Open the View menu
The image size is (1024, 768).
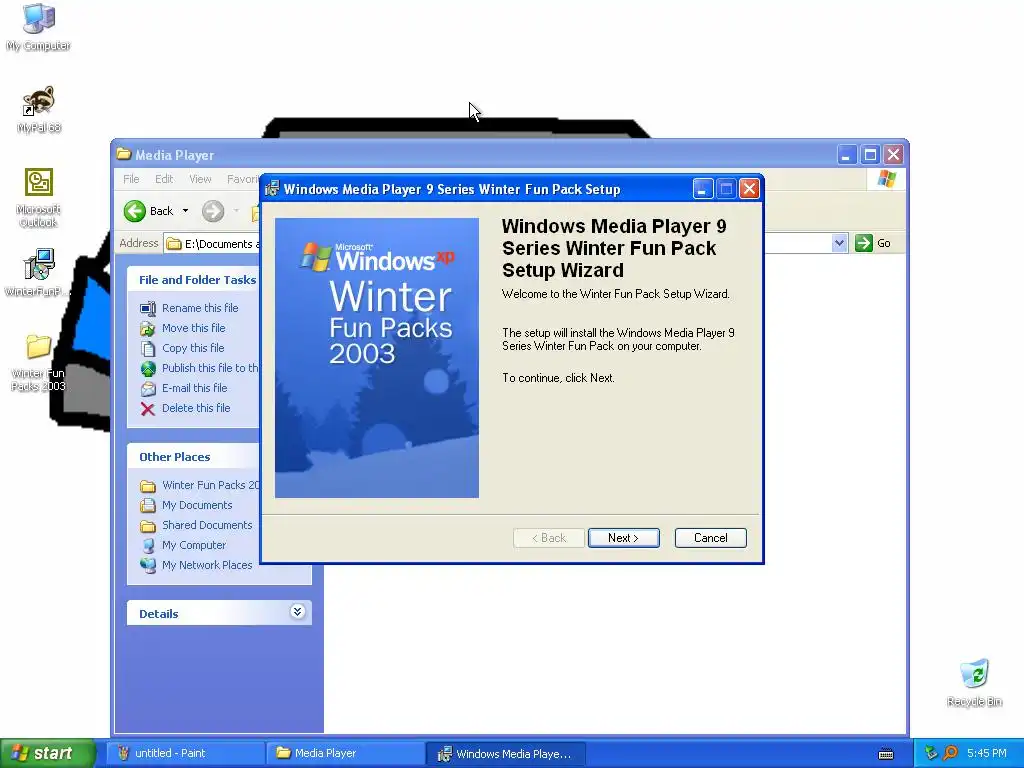click(x=200, y=179)
